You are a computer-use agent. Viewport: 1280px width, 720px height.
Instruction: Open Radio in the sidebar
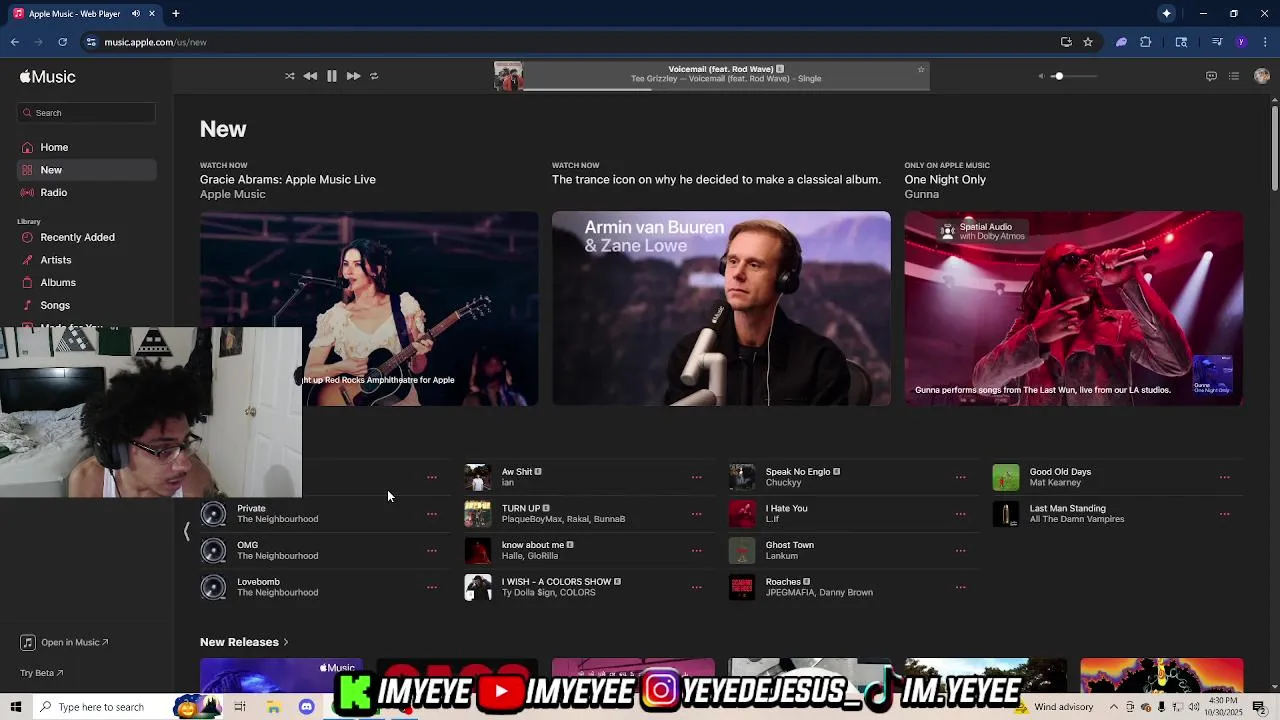(x=87, y=193)
